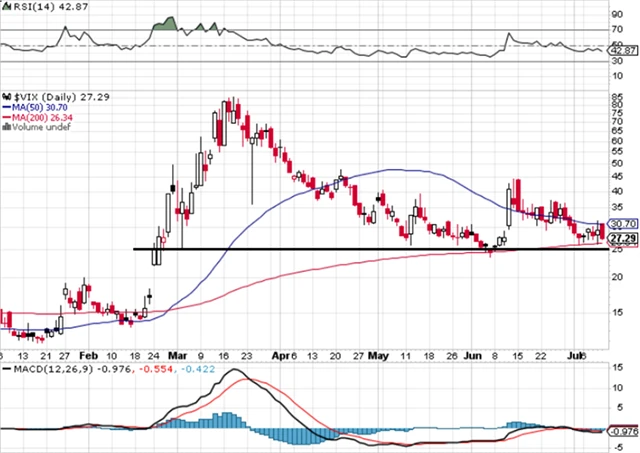
Task: Select the Volume undef legend item
Action: pyautogui.click(x=31, y=127)
